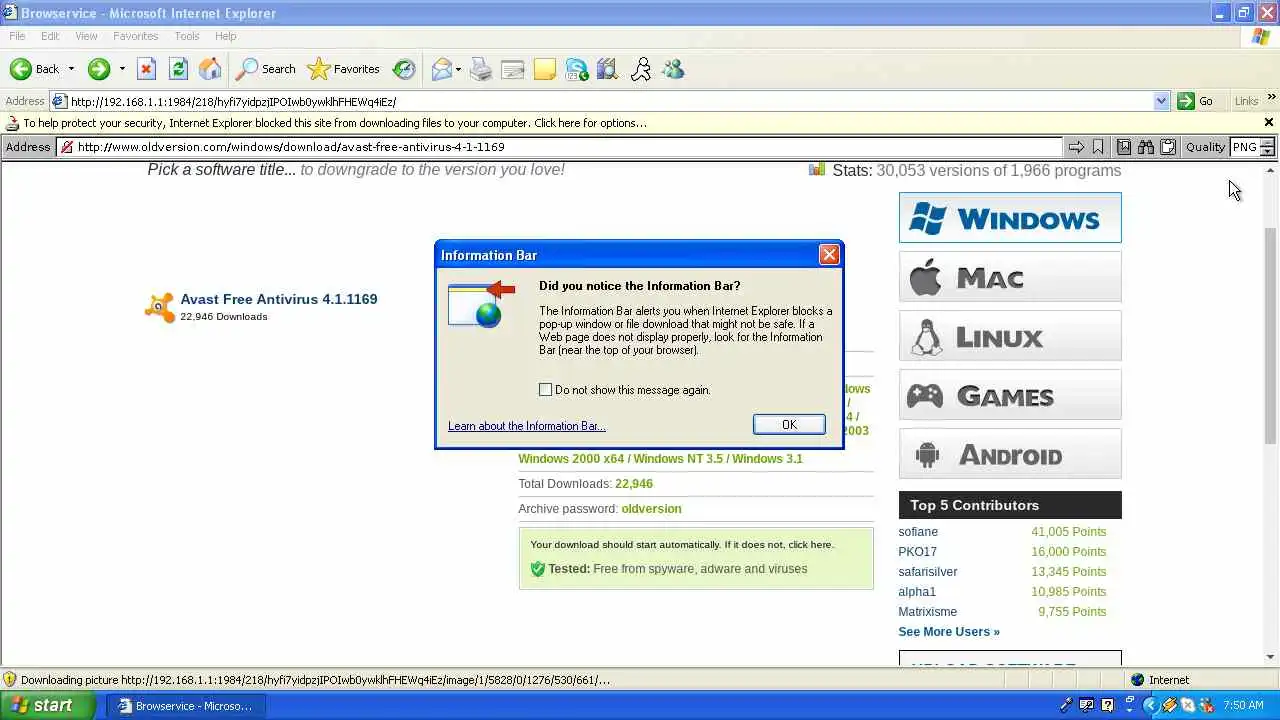
Task: Open the Search pane from toolbar
Action: [x=266, y=69]
